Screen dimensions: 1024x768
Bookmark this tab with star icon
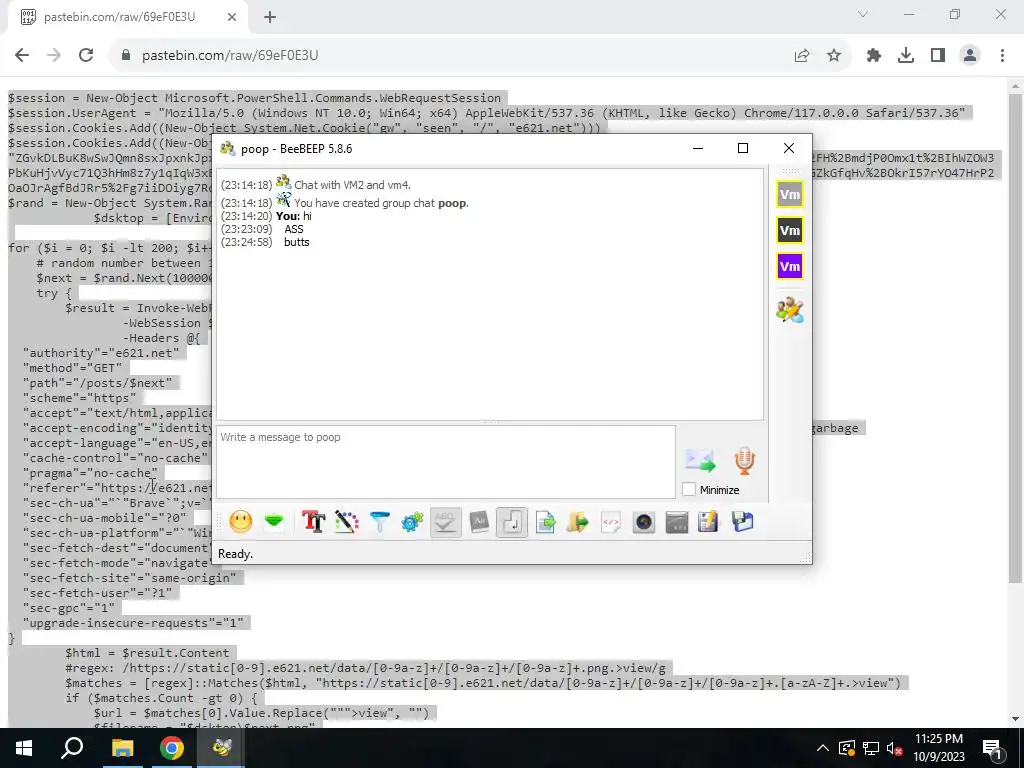click(833, 56)
